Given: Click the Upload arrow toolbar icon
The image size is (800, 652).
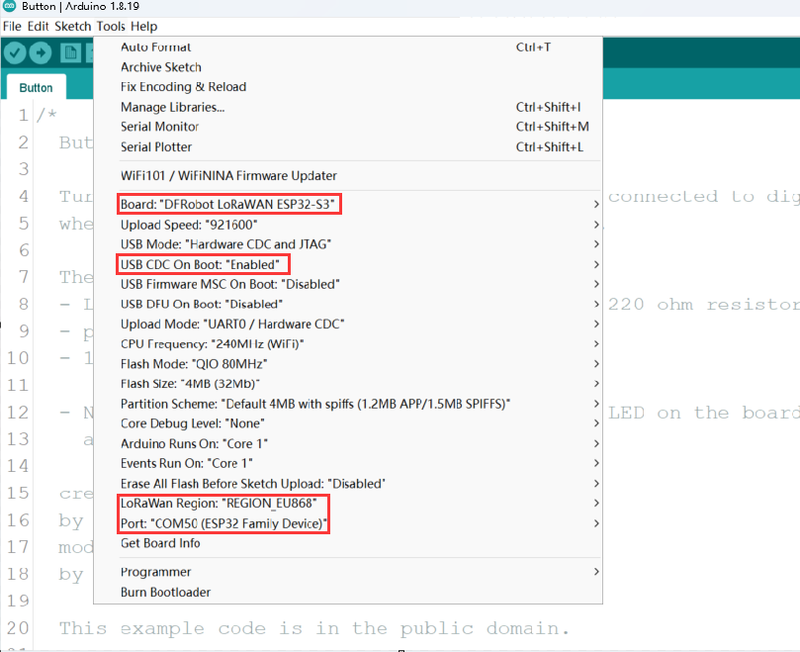Looking at the screenshot, I should [x=42, y=54].
